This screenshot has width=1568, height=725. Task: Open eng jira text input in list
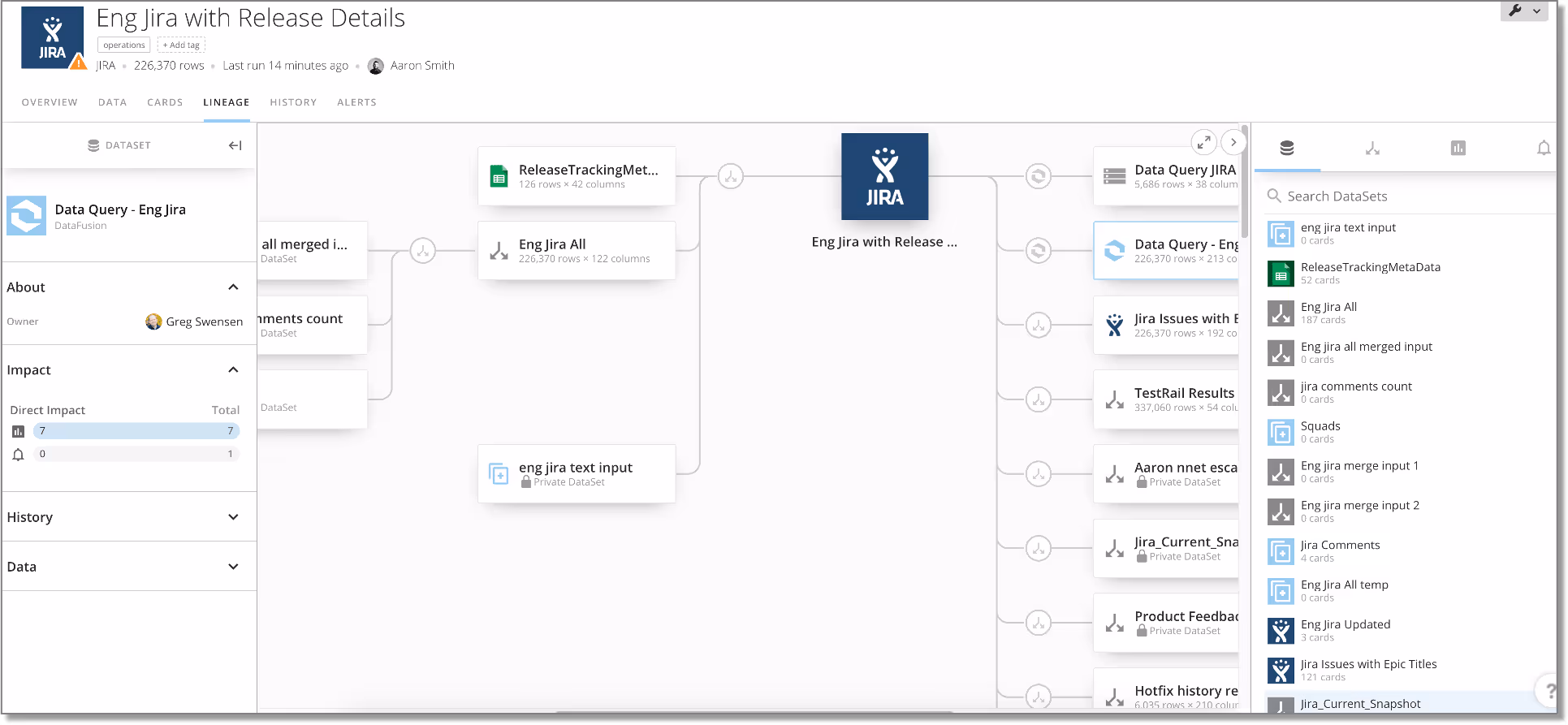tap(1409, 234)
